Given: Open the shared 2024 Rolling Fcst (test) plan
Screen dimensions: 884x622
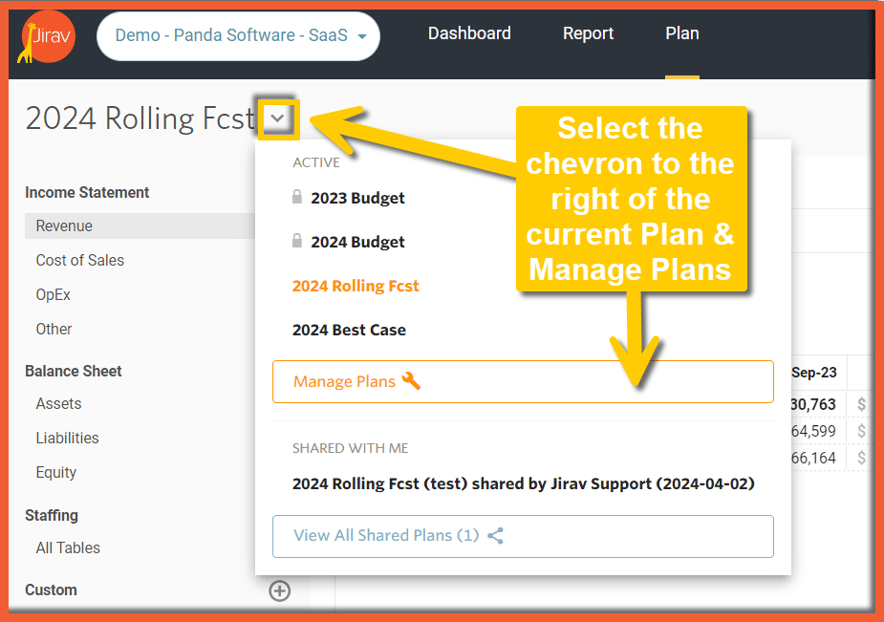Looking at the screenshot, I should tap(522, 484).
